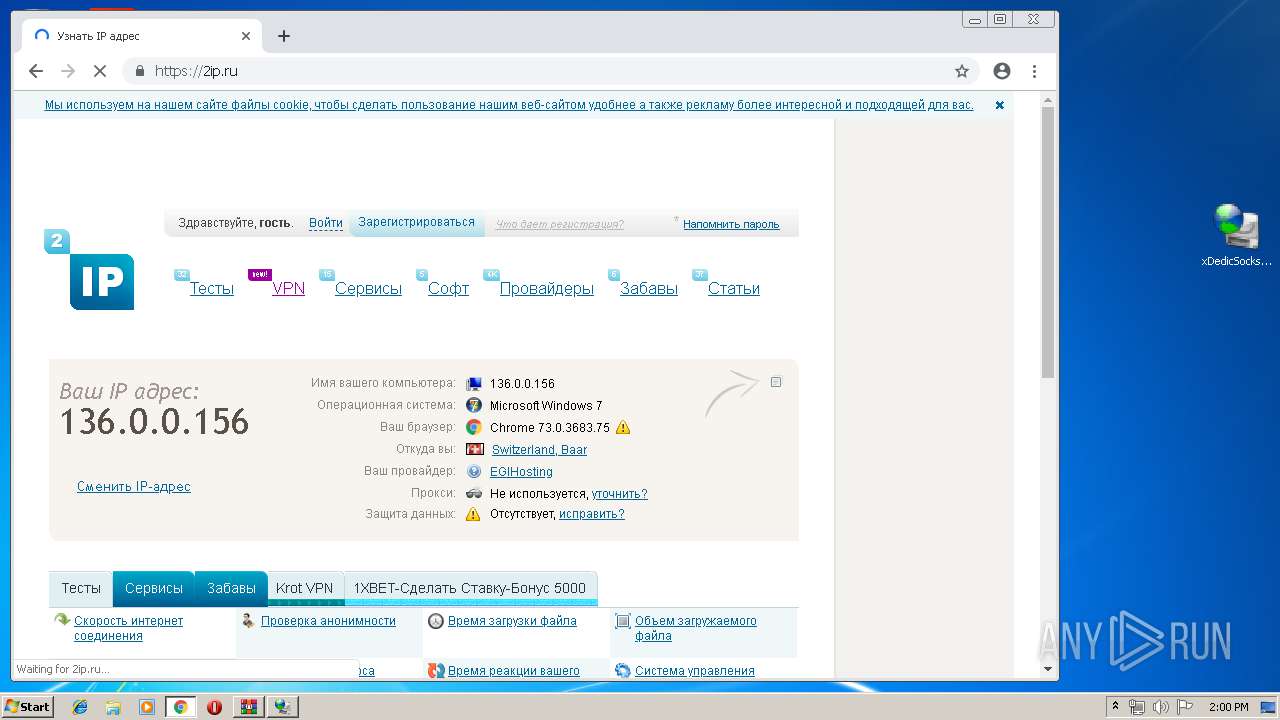Screen dimensions: 1280x720
Task: Launch Internet Explorer from the taskbar
Action: click(x=80, y=707)
